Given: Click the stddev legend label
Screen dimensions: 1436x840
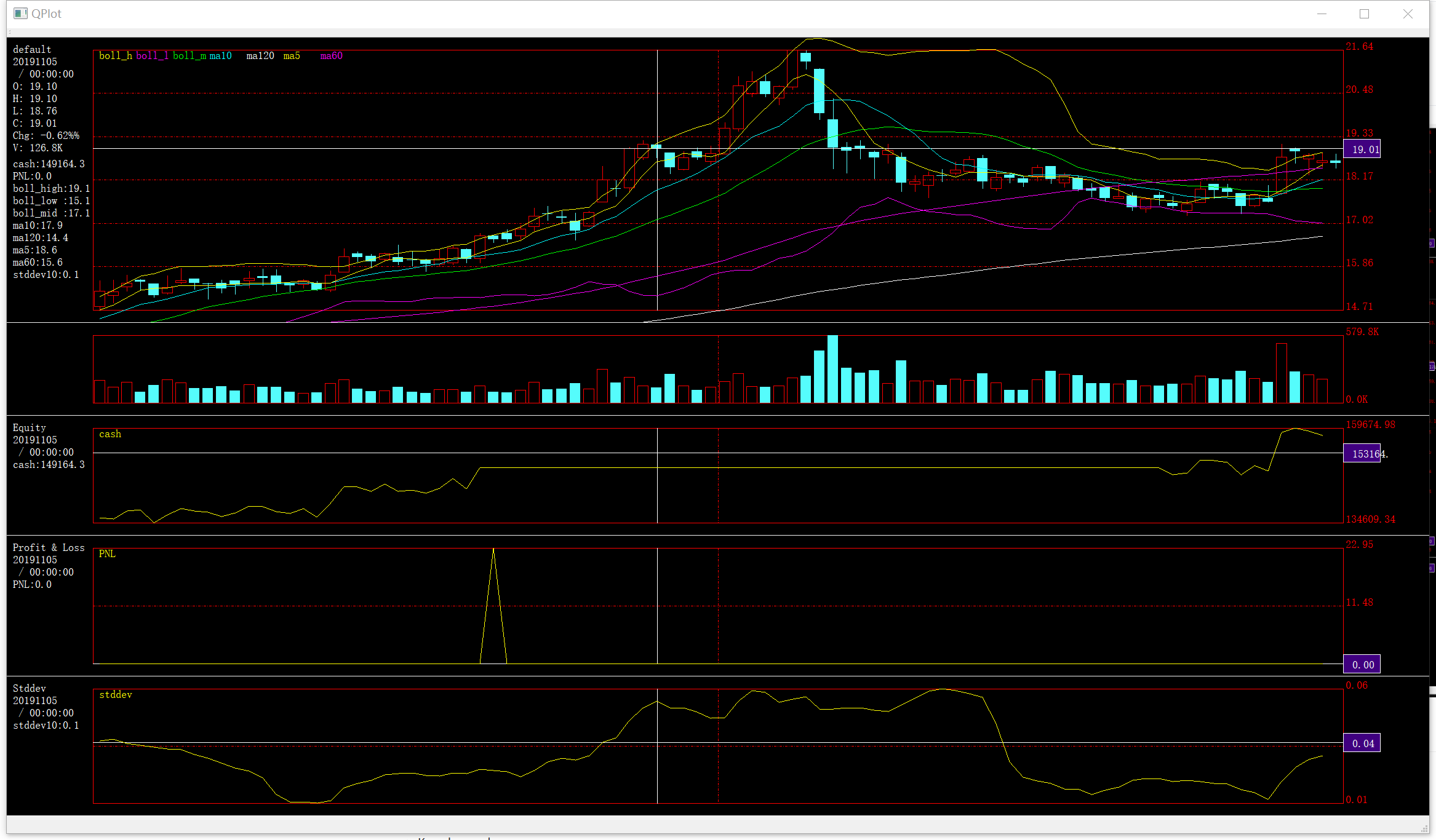Looking at the screenshot, I should (116, 695).
